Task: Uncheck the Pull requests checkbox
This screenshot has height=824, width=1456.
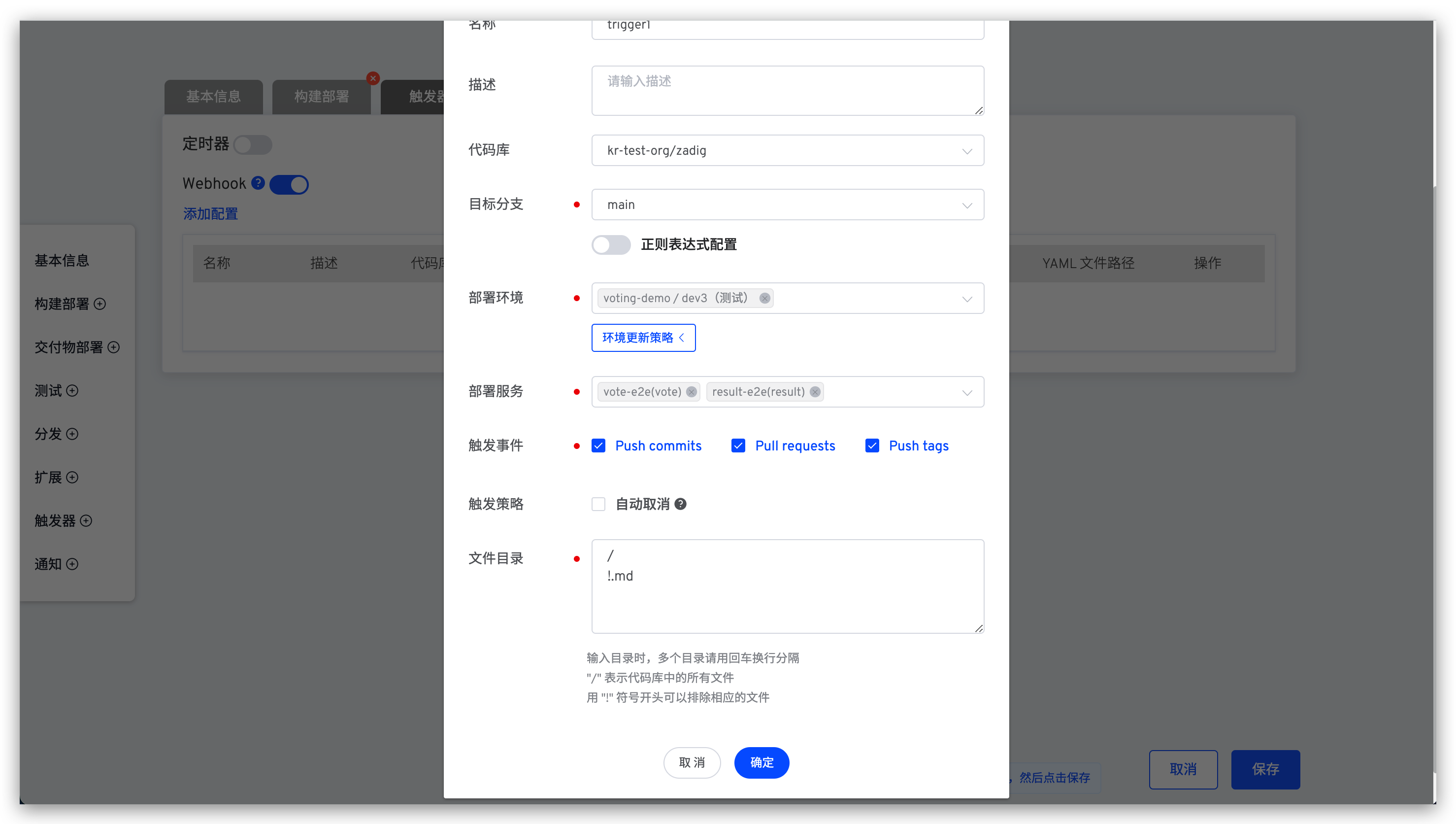Action: click(x=738, y=446)
